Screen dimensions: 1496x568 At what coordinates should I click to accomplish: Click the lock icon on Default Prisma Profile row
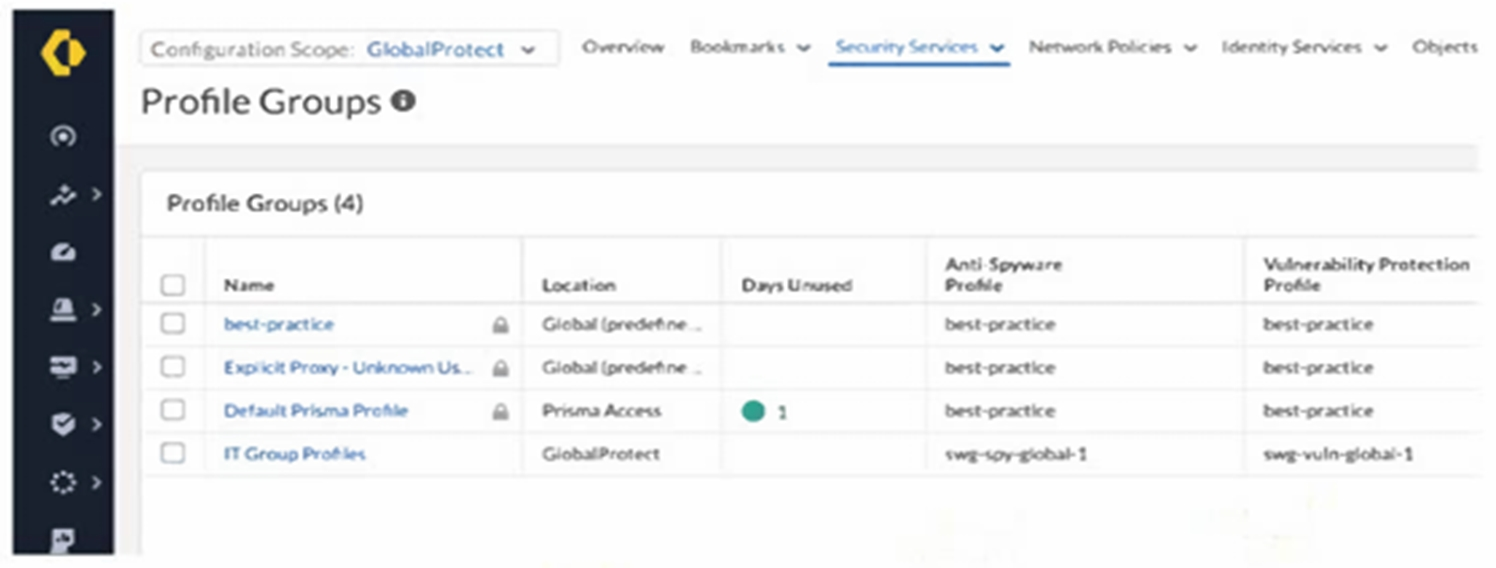point(500,411)
